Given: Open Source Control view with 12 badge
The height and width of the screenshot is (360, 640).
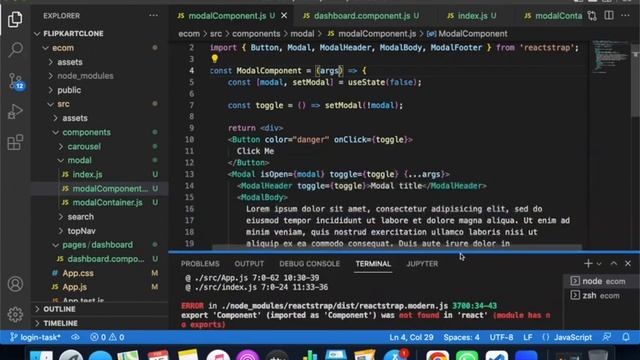Looking at the screenshot, I should (16, 81).
